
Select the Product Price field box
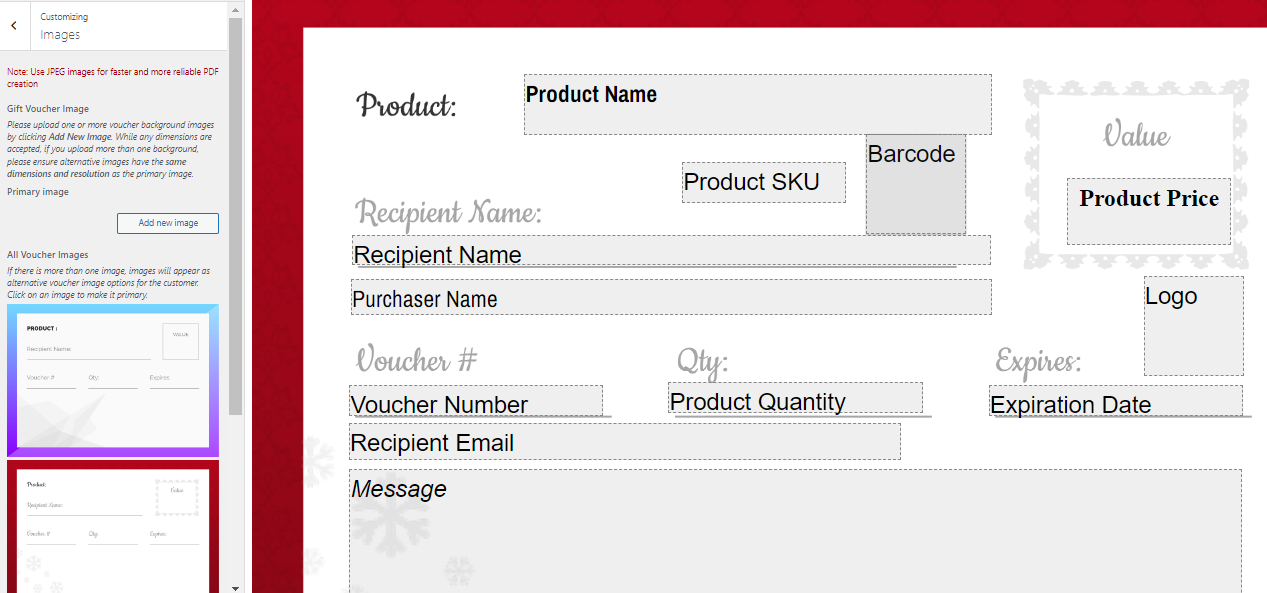(1149, 211)
